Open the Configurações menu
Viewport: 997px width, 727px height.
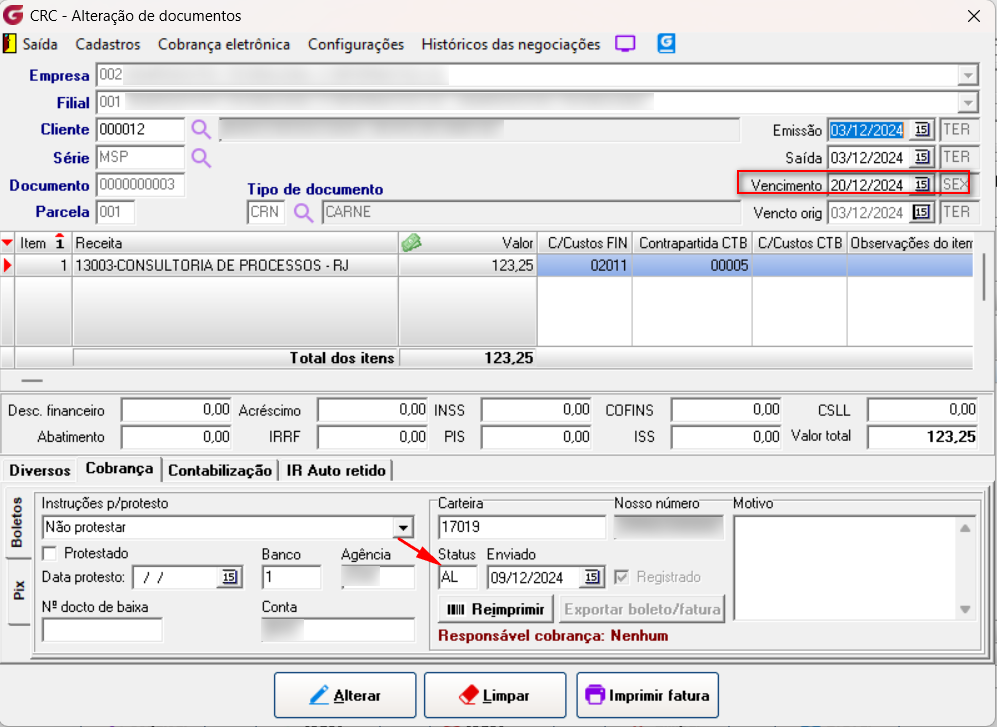coord(356,45)
